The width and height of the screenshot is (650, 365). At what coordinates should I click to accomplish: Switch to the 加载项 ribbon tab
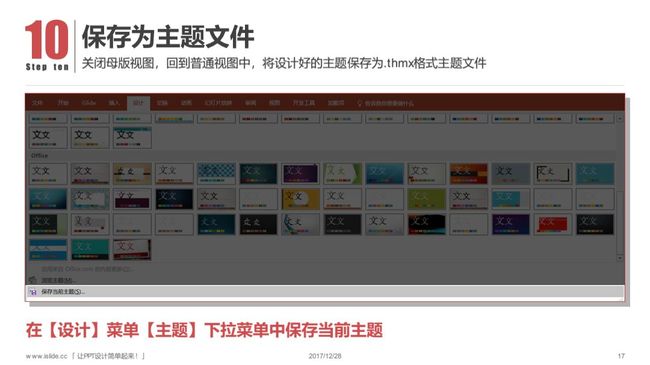click(x=336, y=102)
